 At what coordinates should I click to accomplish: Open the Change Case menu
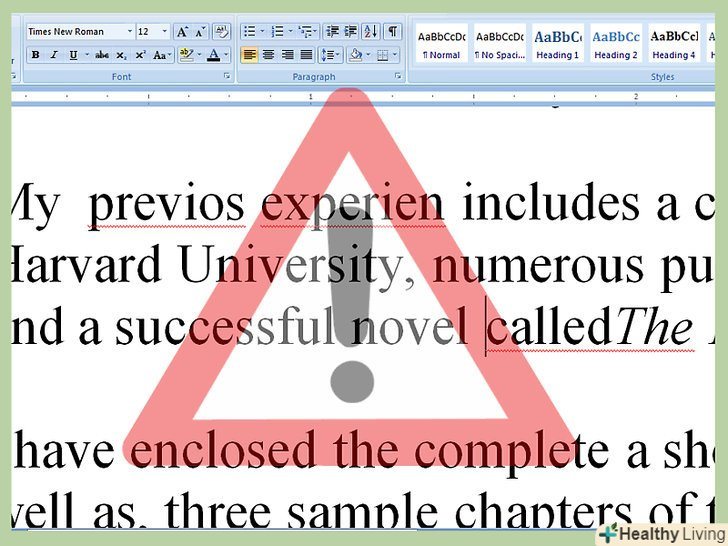(x=162, y=55)
